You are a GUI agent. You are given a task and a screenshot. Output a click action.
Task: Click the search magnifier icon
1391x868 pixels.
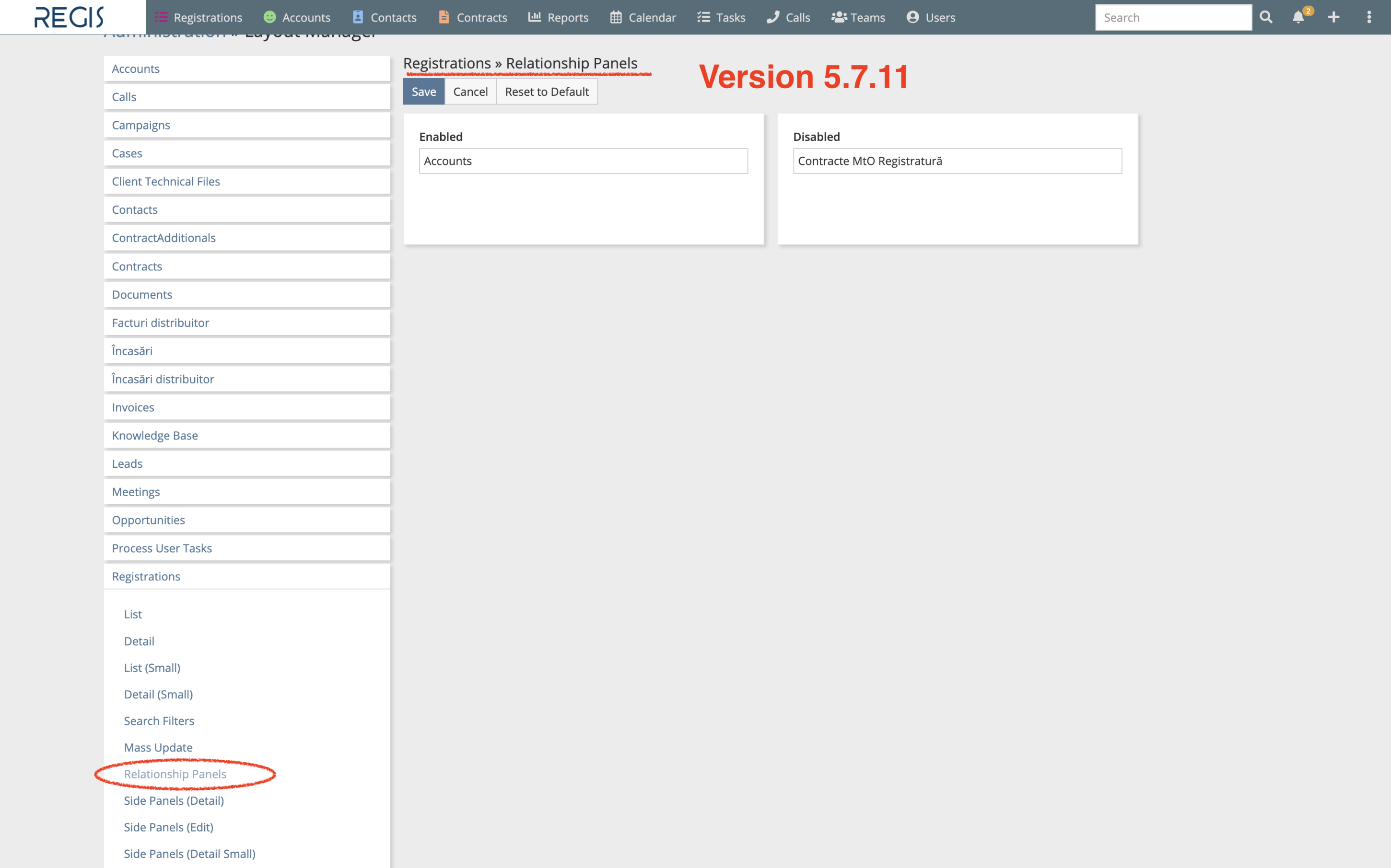(x=1266, y=17)
